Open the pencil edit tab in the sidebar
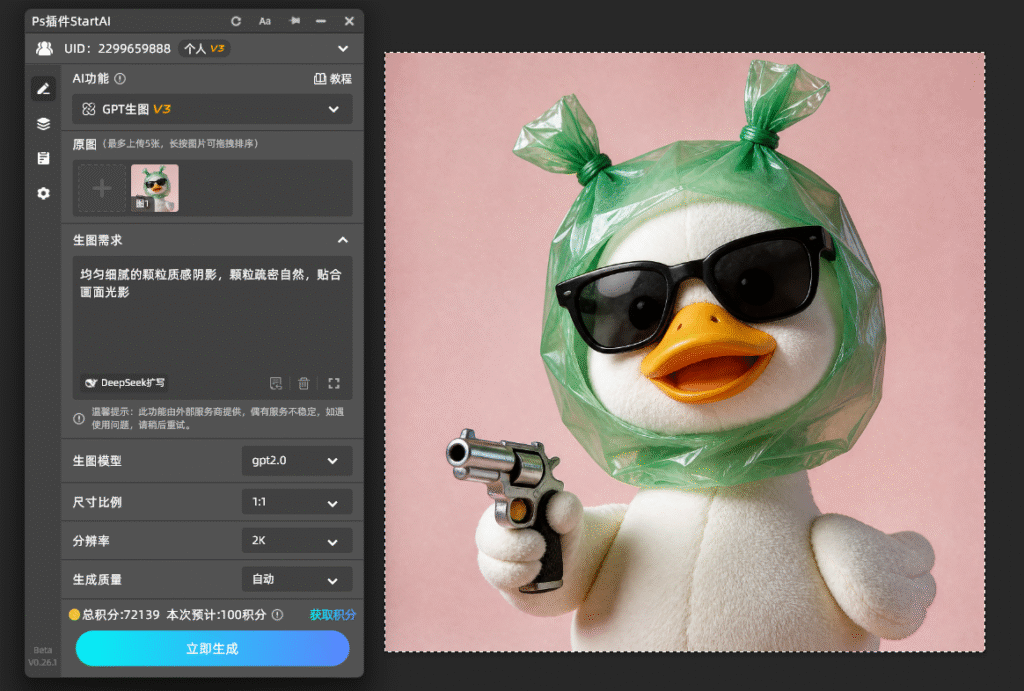This screenshot has width=1024, height=691. pos(43,88)
